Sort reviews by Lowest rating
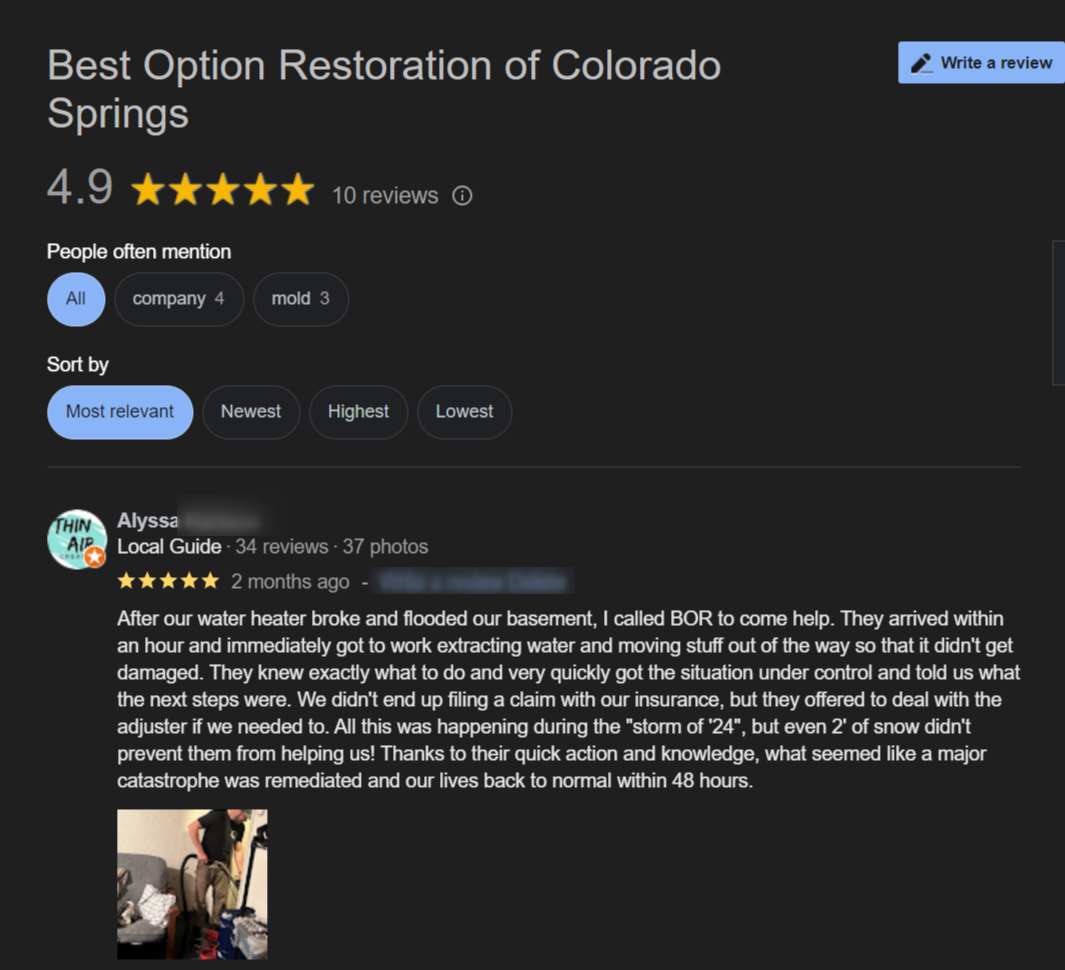This screenshot has height=970, width=1065. pyautogui.click(x=464, y=412)
